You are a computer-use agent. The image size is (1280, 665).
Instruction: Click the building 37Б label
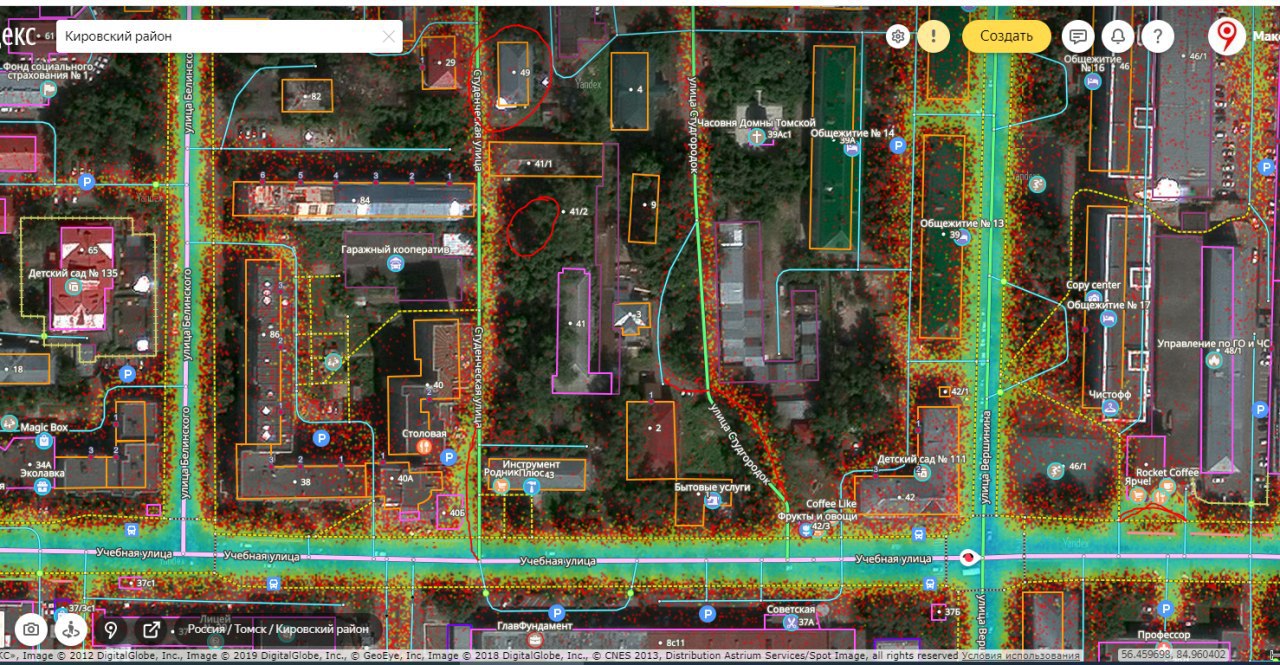[x=952, y=612]
